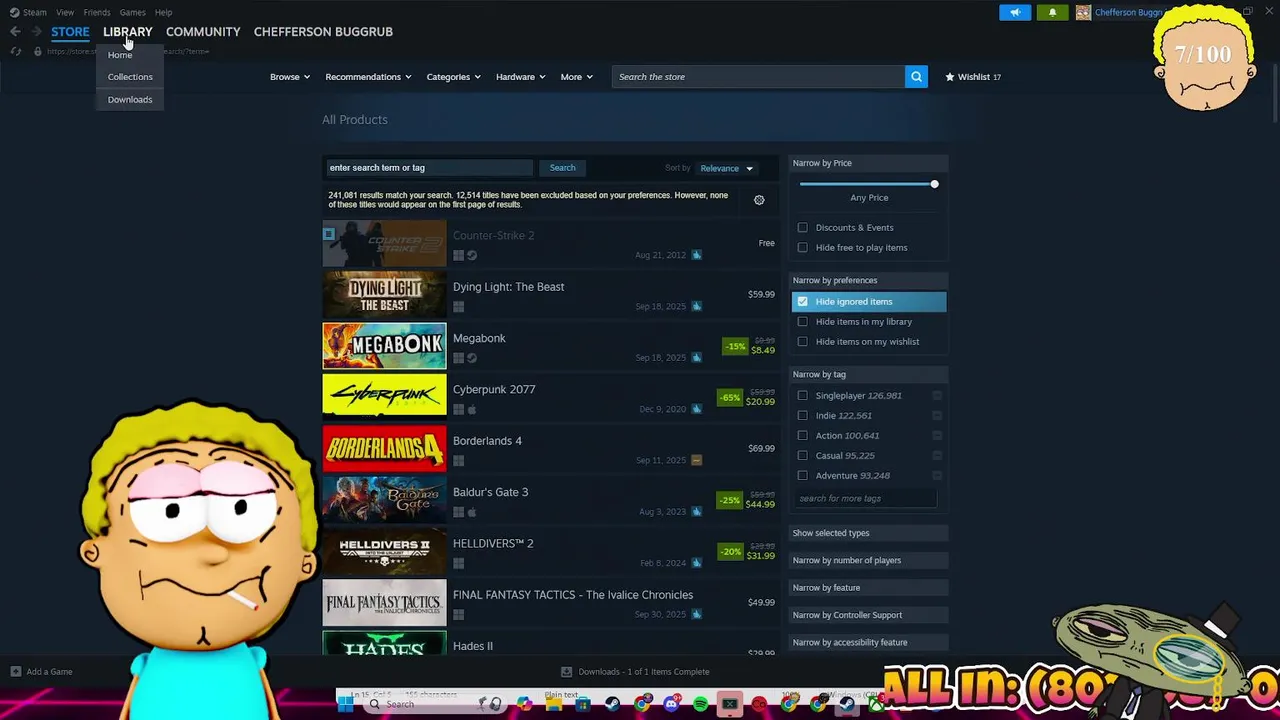Enable the Discounts & Events checkbox
The height and width of the screenshot is (720, 1280).
802,228
